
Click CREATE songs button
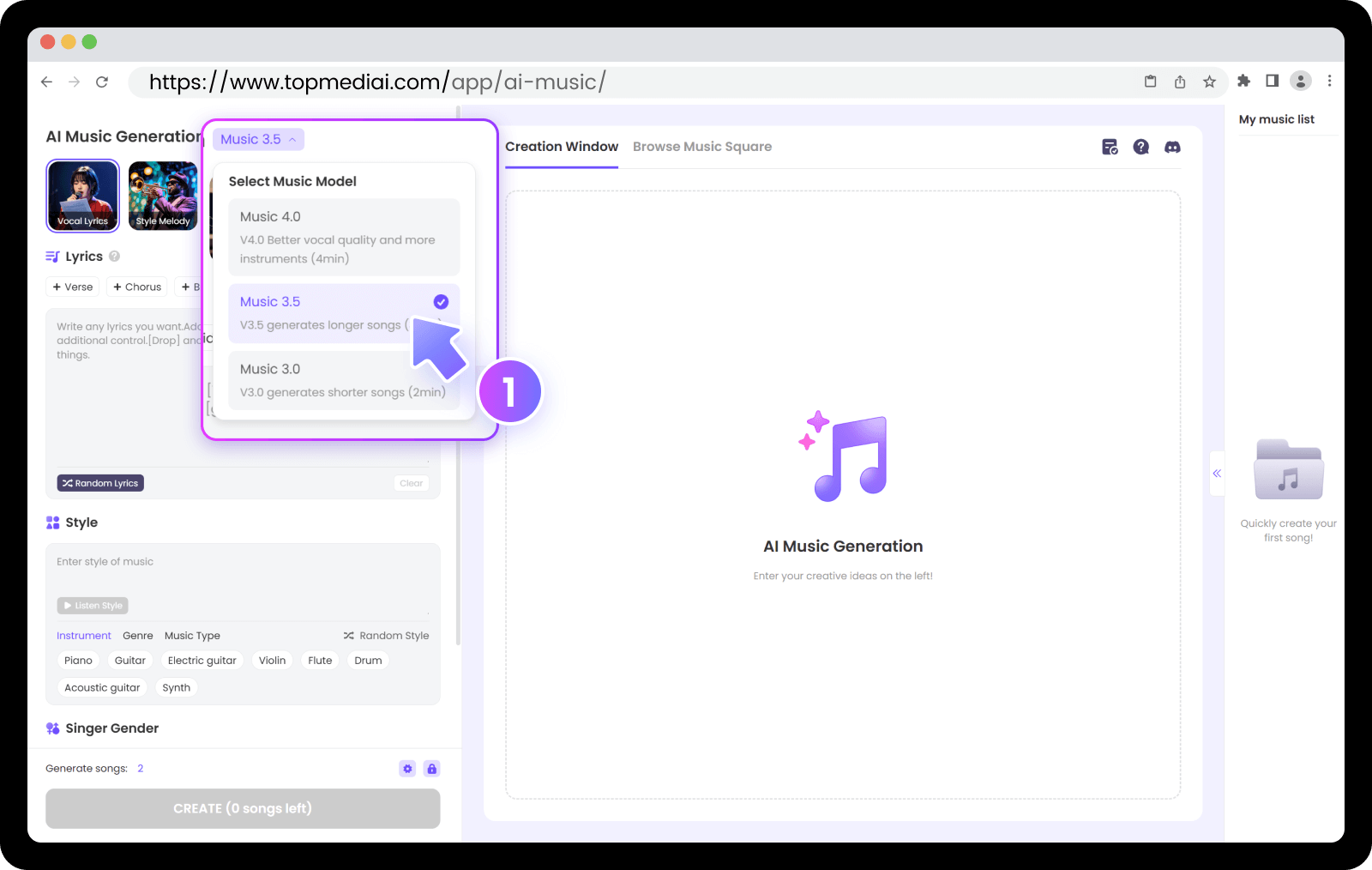pyautogui.click(x=243, y=808)
